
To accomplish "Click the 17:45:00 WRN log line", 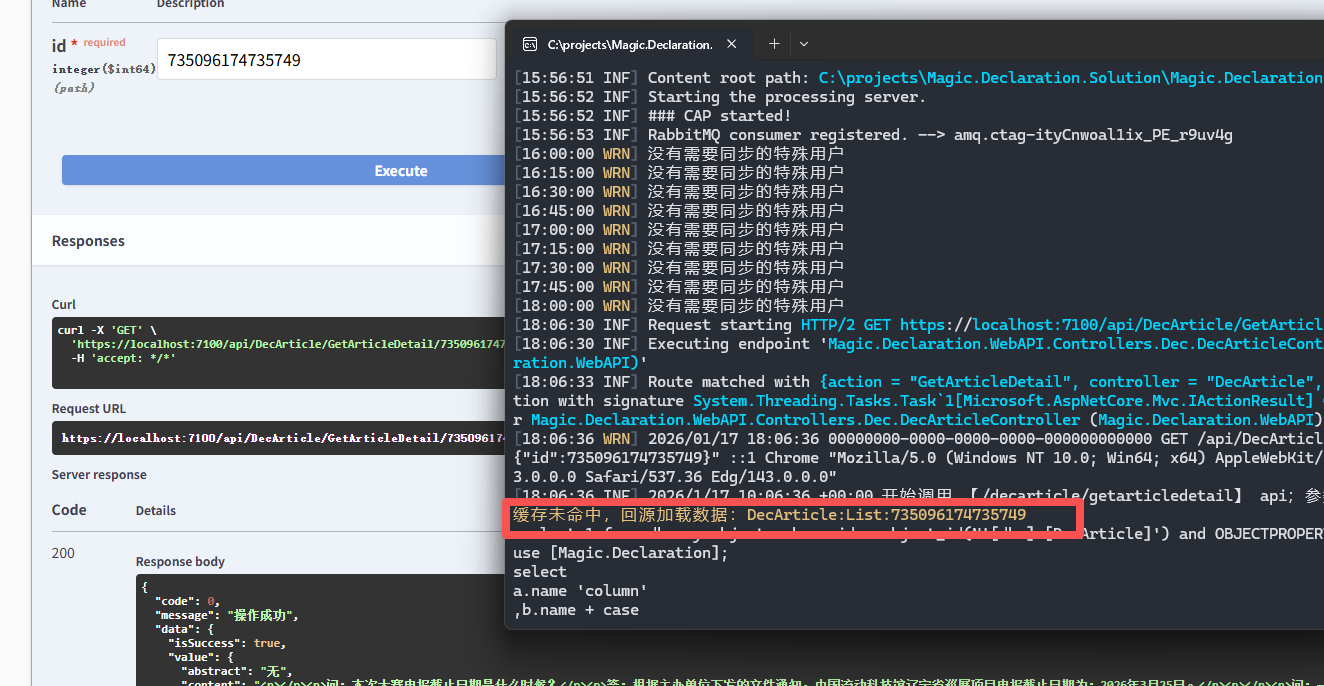I will click(x=679, y=287).
